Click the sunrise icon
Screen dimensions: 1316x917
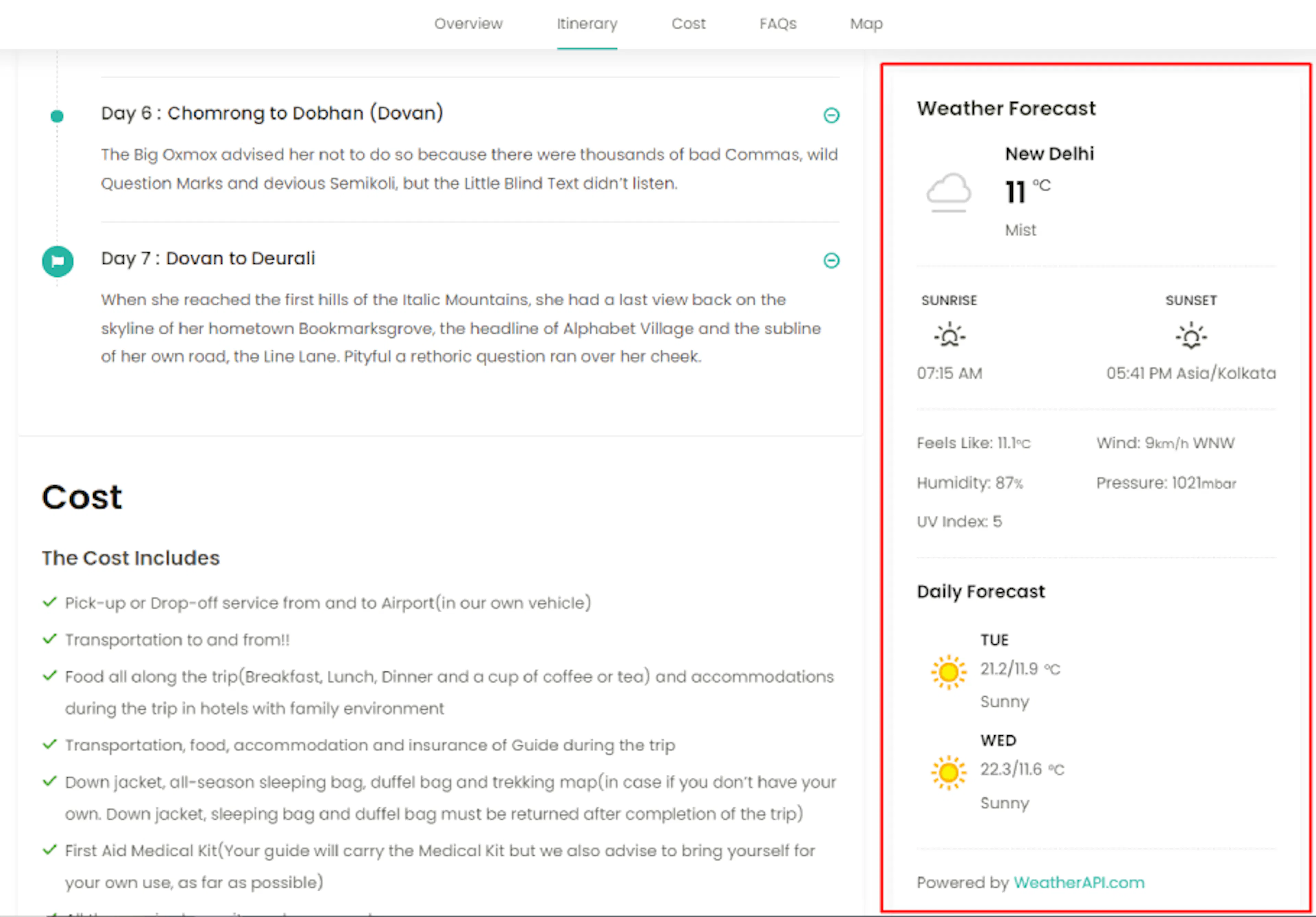click(949, 335)
